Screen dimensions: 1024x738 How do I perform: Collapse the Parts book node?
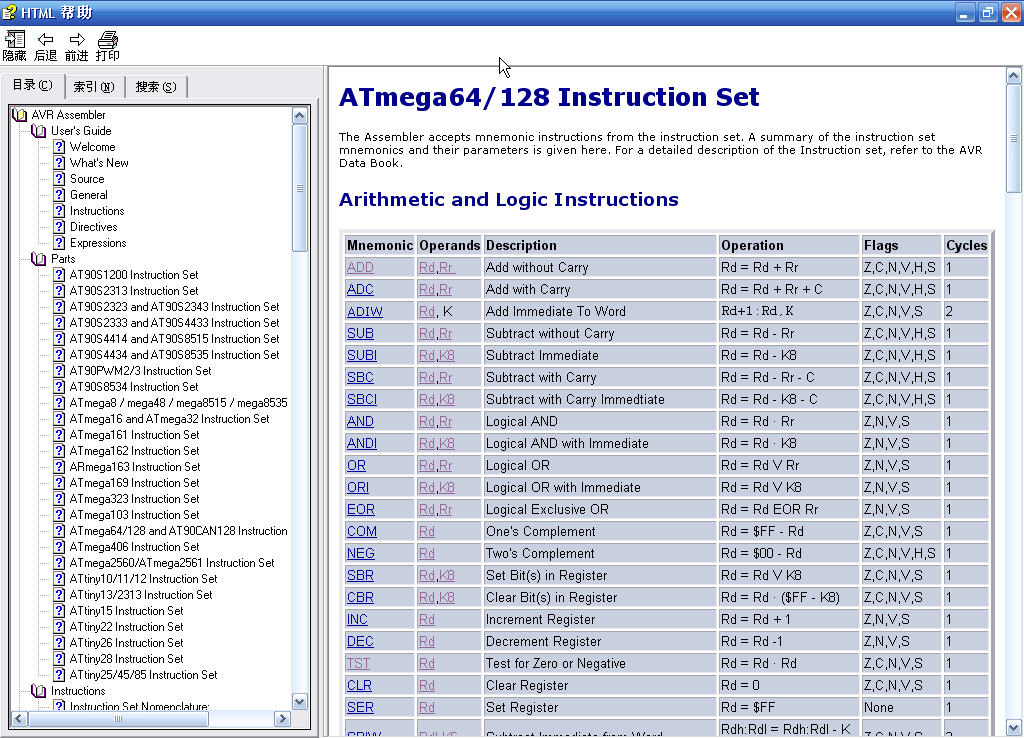pyautogui.click(x=39, y=259)
